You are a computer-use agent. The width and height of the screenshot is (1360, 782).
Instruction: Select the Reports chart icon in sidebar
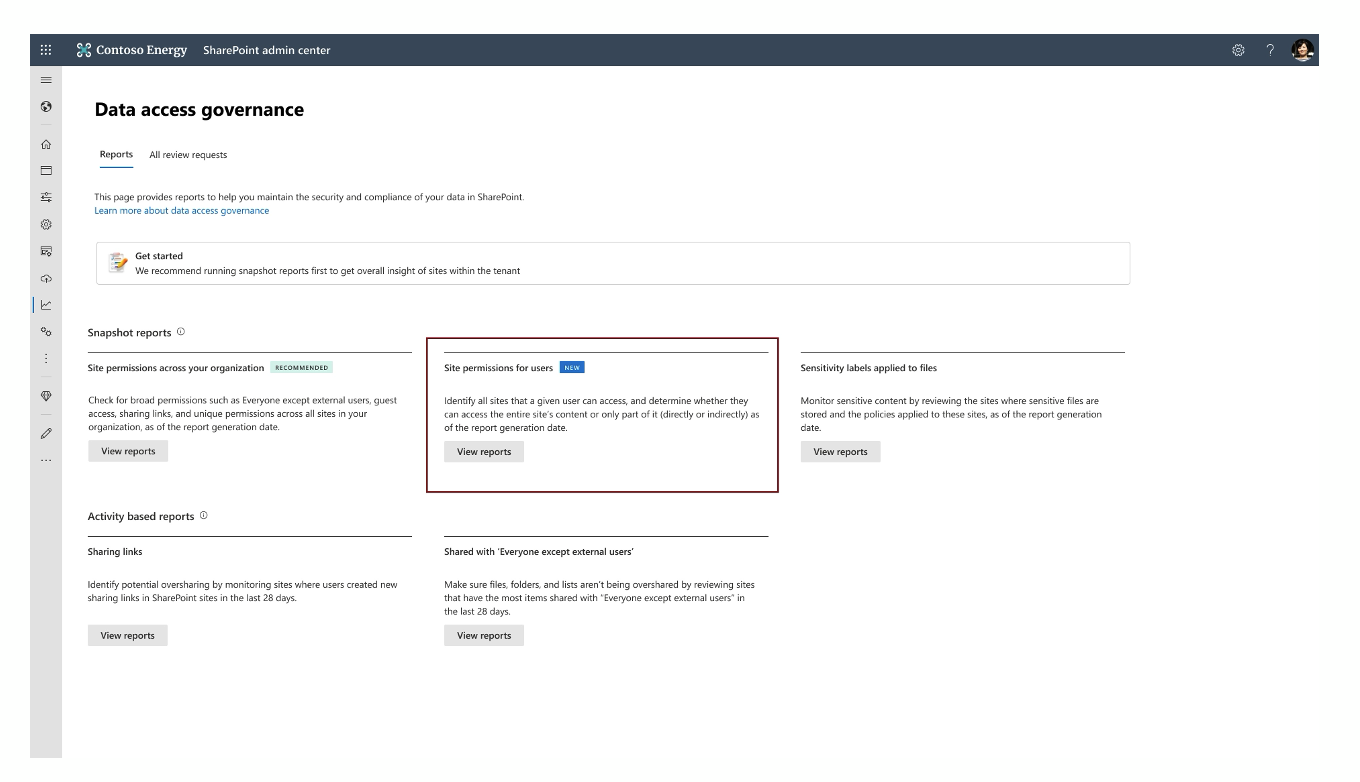(46, 305)
